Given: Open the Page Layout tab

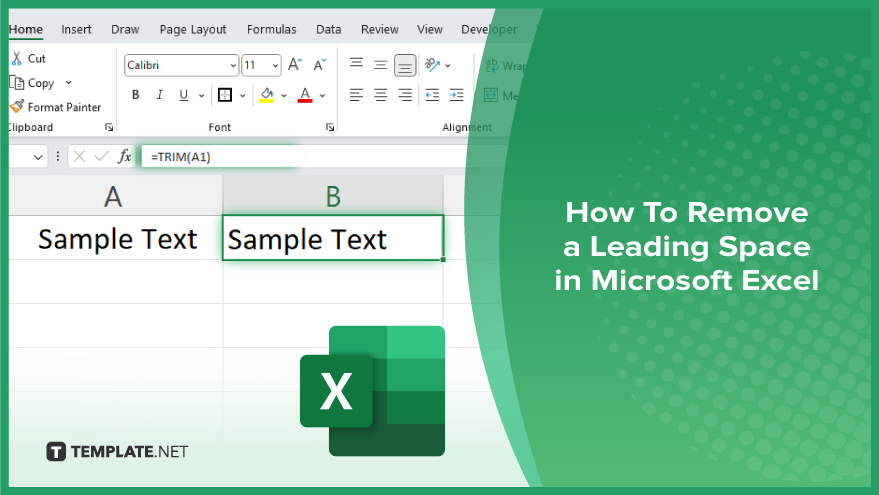Looking at the screenshot, I should pyautogui.click(x=193, y=29).
